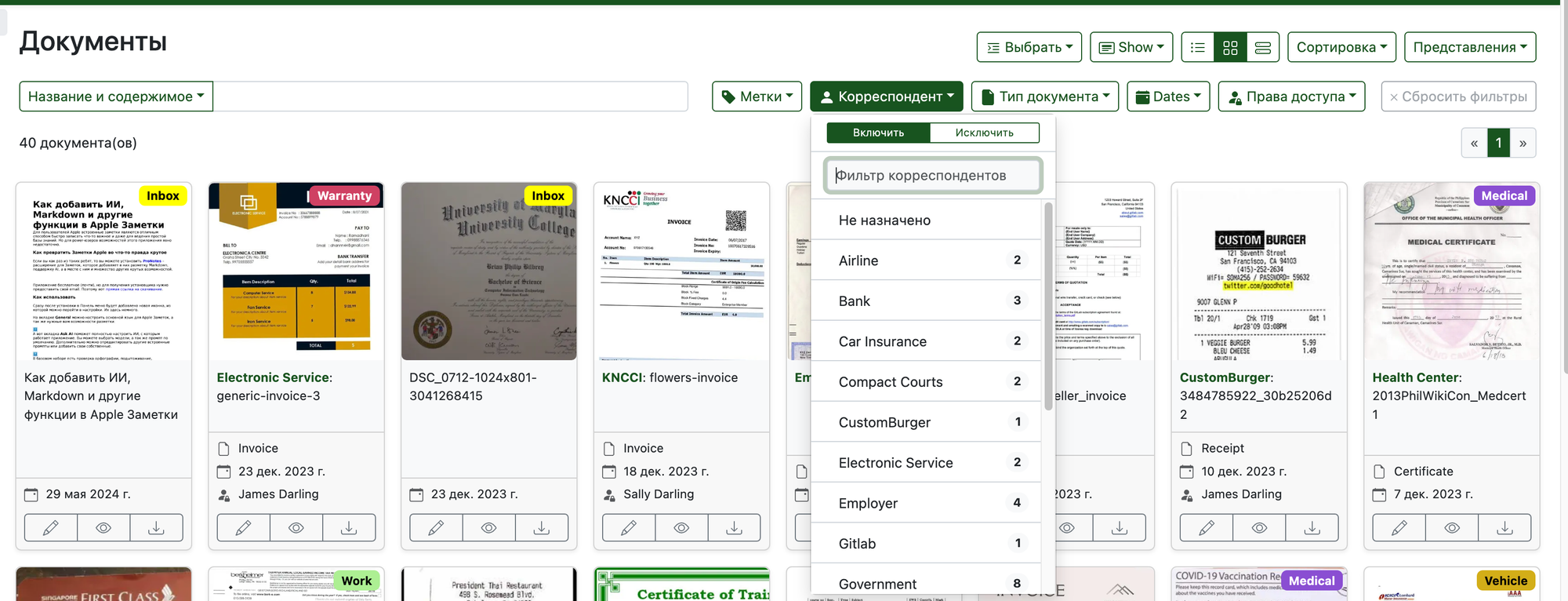
Task: Preview the Health Center certificate document
Action: click(x=1452, y=528)
